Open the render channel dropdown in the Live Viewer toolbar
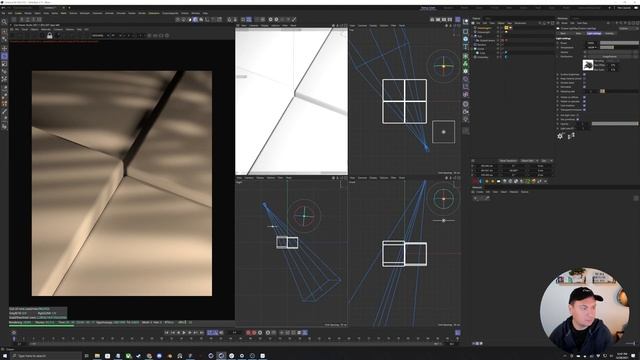 click(98, 36)
